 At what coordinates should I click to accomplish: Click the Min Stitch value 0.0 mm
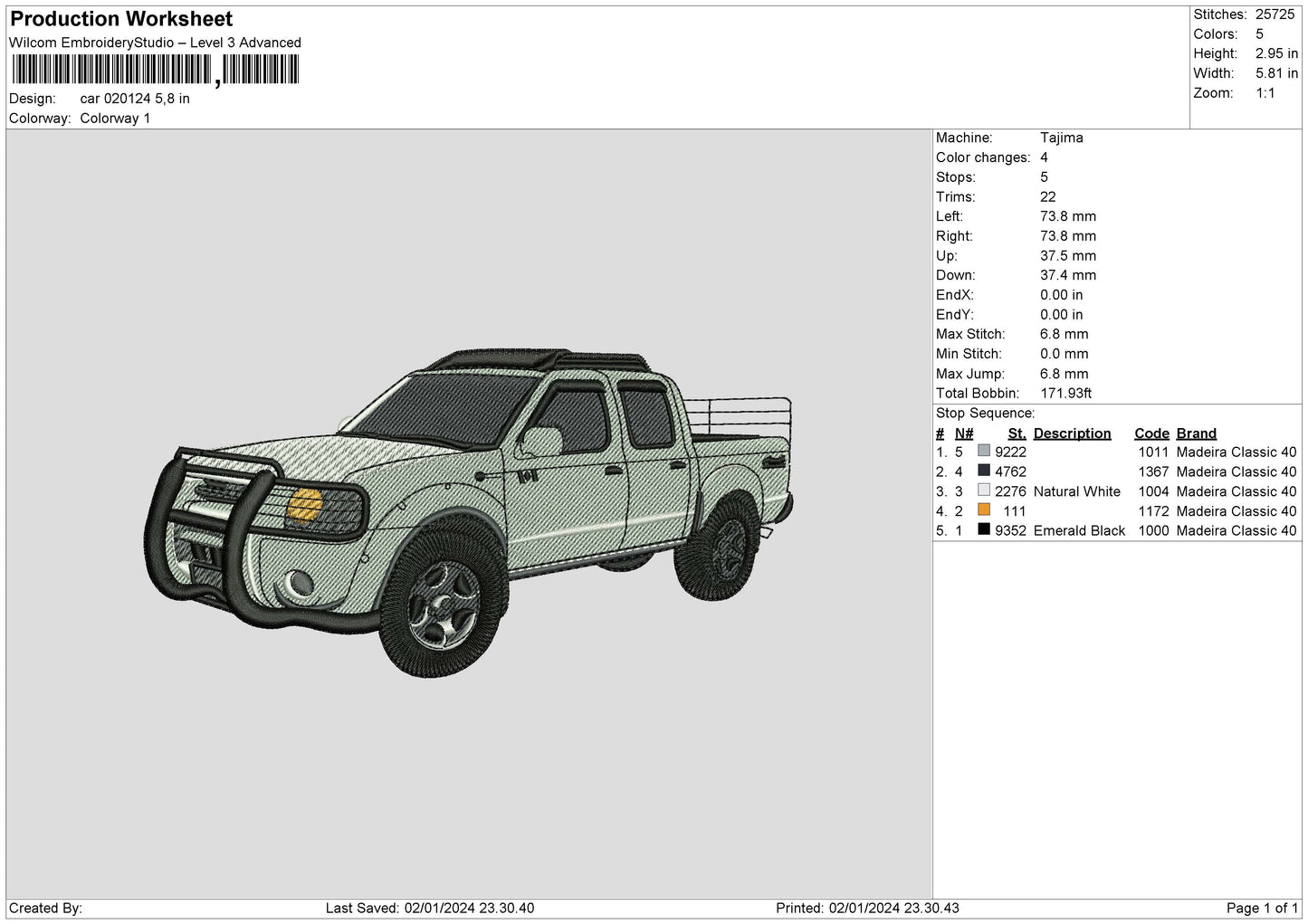coord(1064,354)
